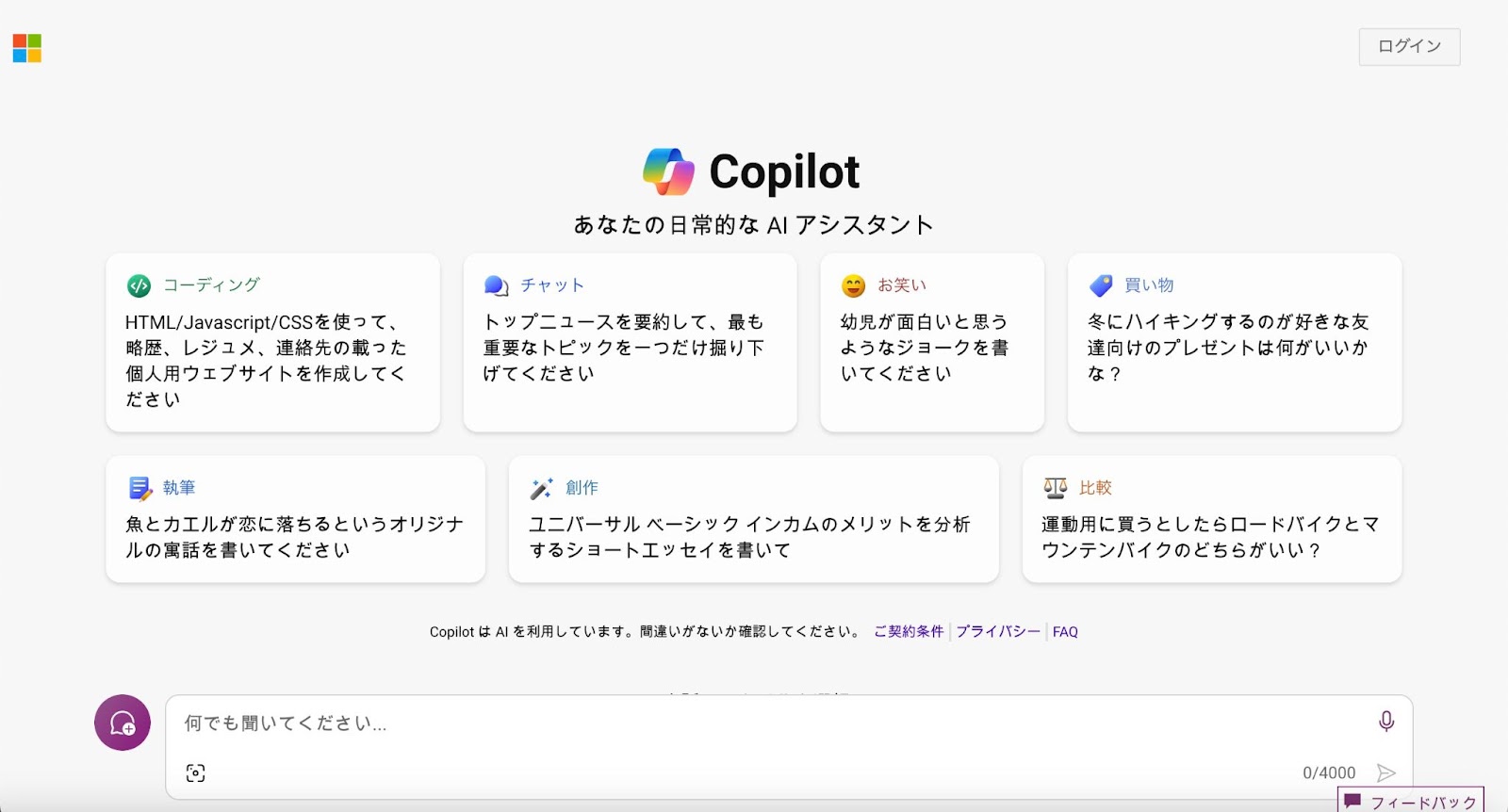The image size is (1508, 812).
Task: Click the Copilot は AI を利用しています disclaimer text
Action: 646,631
